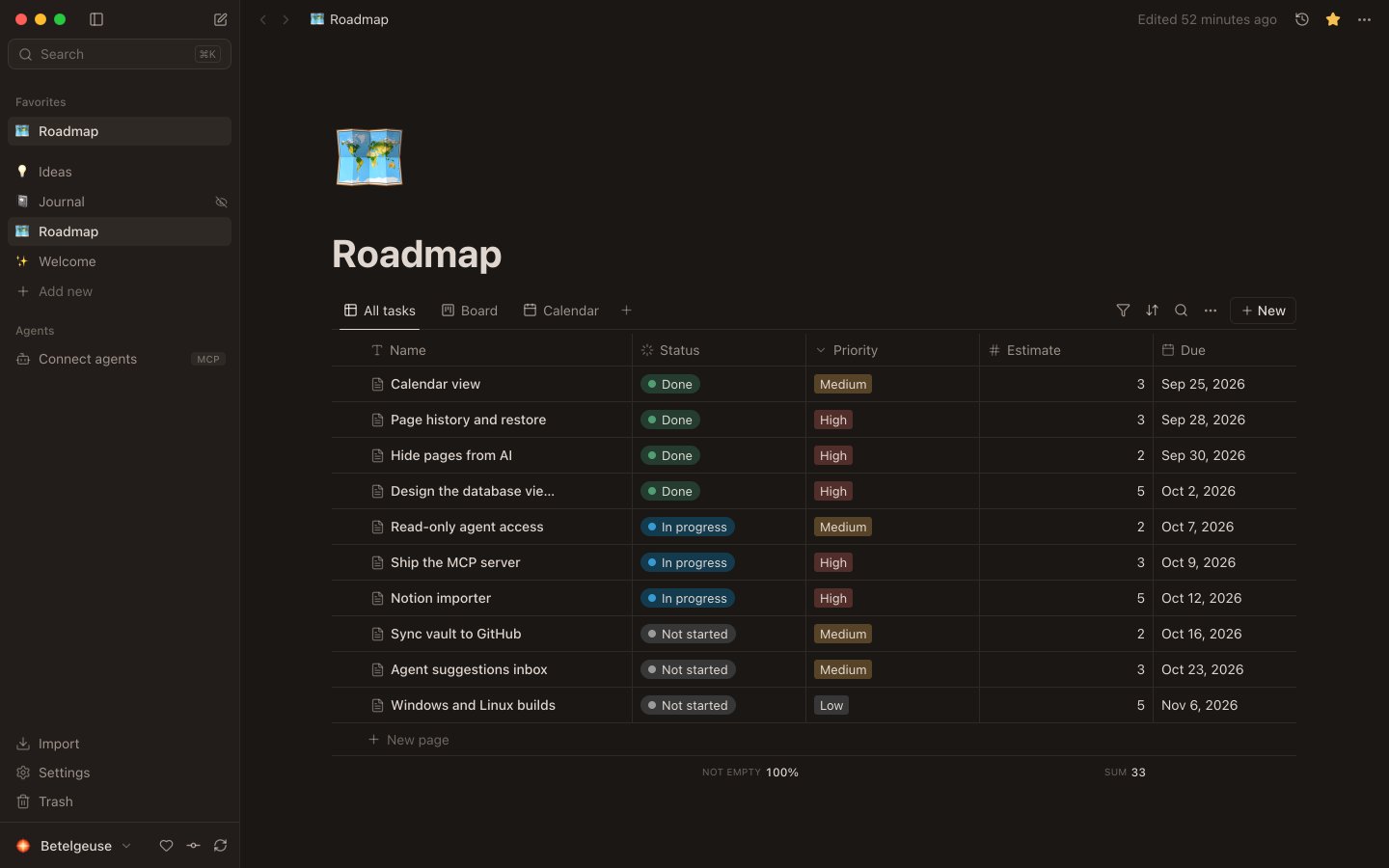Click the heart icon in the bottom bar

point(166,846)
